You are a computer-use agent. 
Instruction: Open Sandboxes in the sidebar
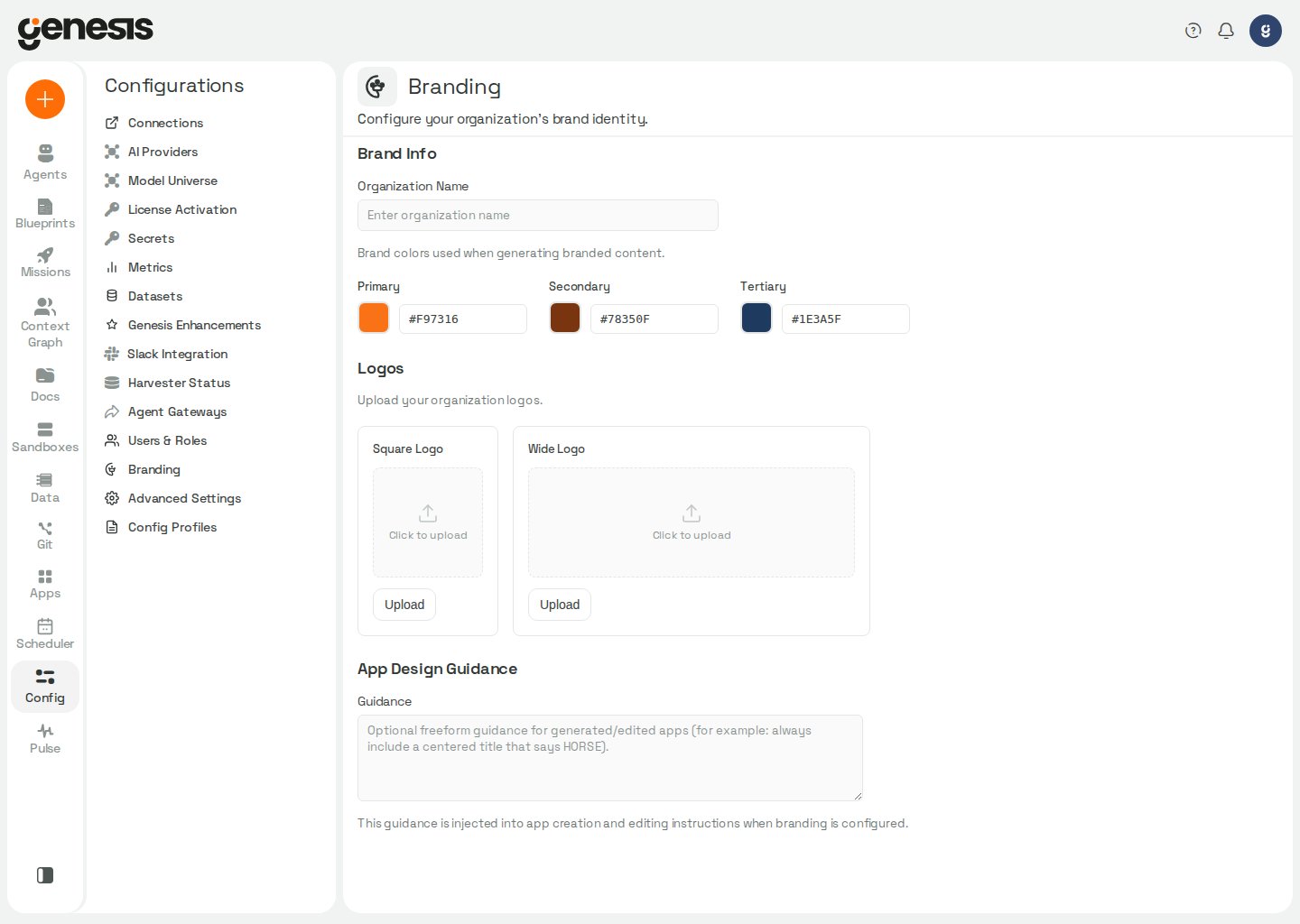(x=45, y=437)
